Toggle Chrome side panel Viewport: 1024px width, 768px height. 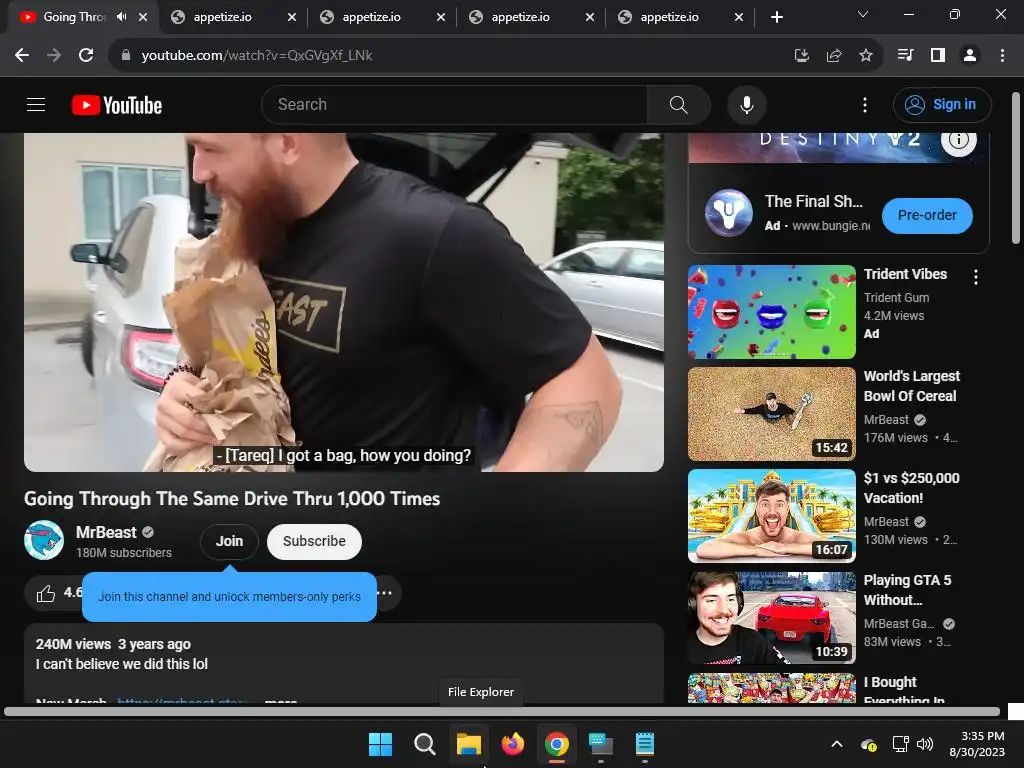(938, 56)
